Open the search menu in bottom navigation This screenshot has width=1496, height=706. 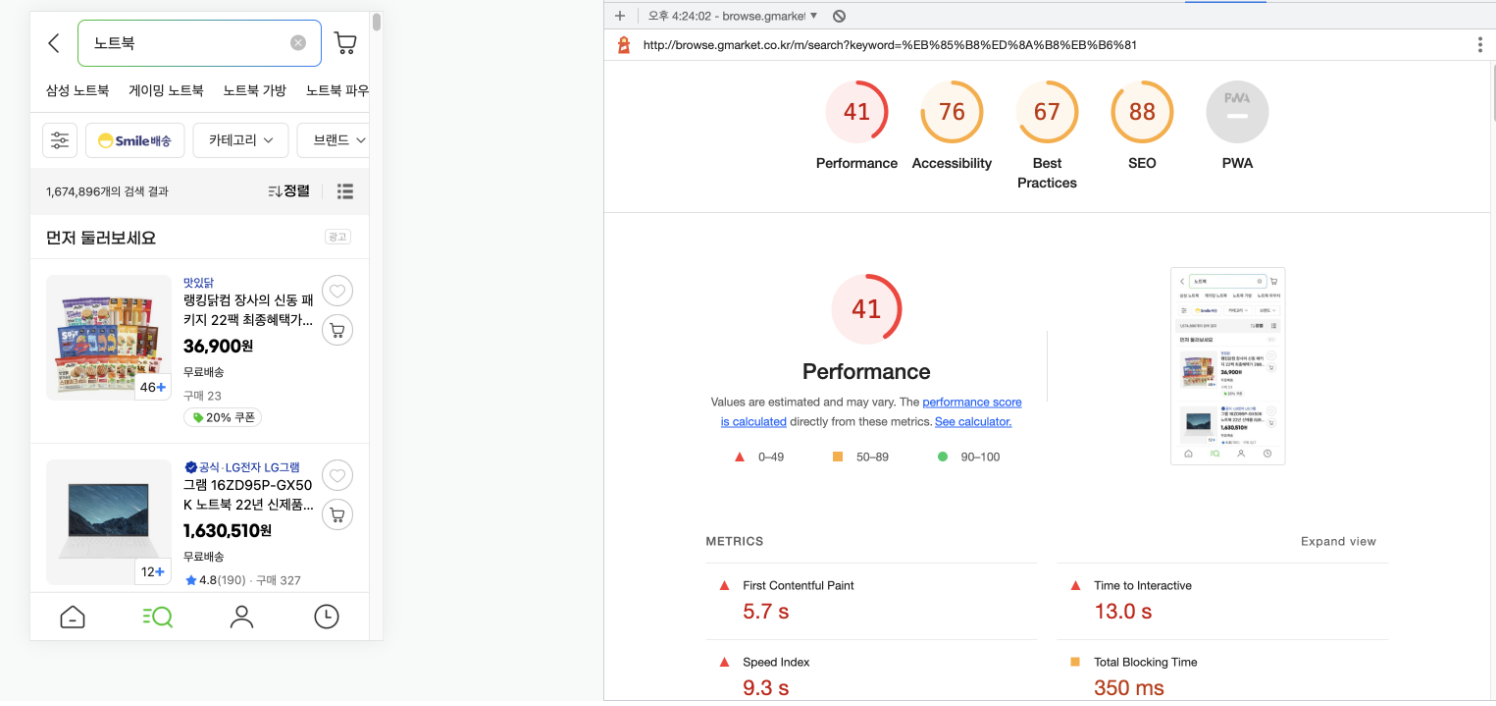pyautogui.click(x=157, y=617)
